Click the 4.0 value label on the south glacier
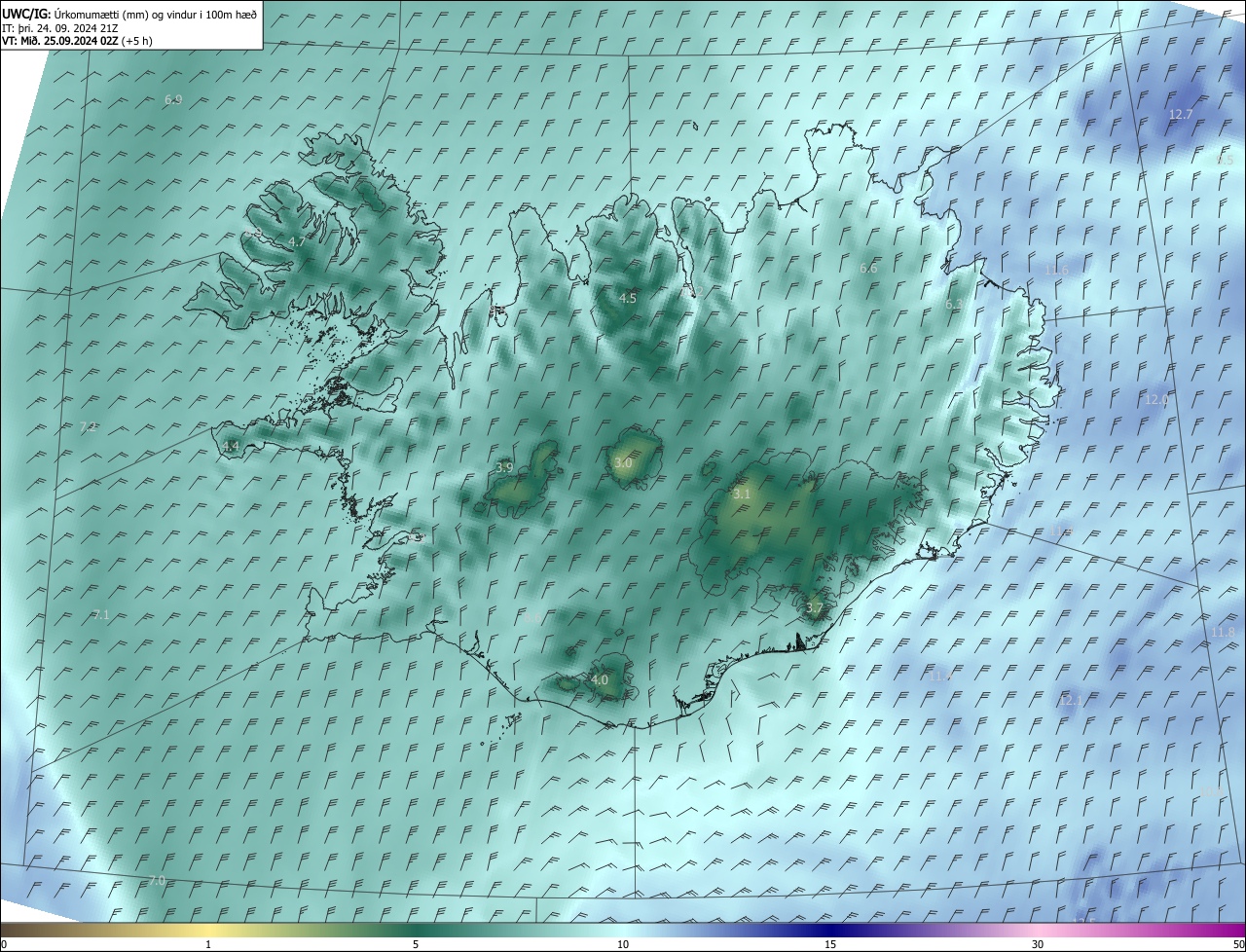The image size is (1246, 952). (600, 680)
